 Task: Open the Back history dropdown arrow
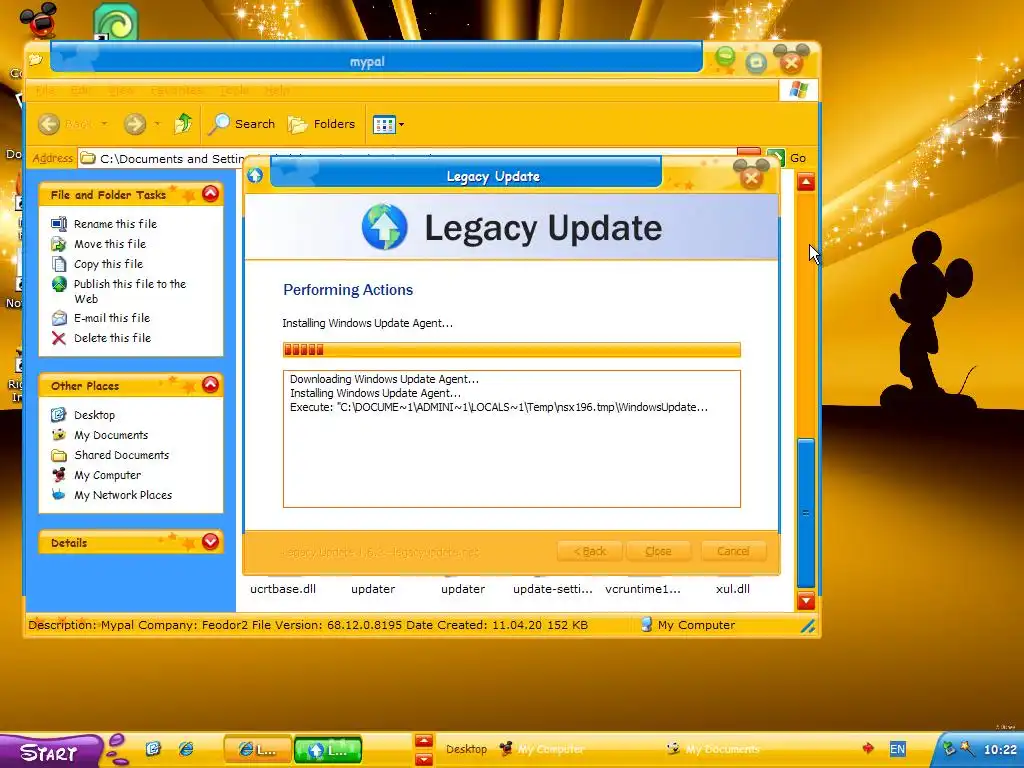(104, 124)
